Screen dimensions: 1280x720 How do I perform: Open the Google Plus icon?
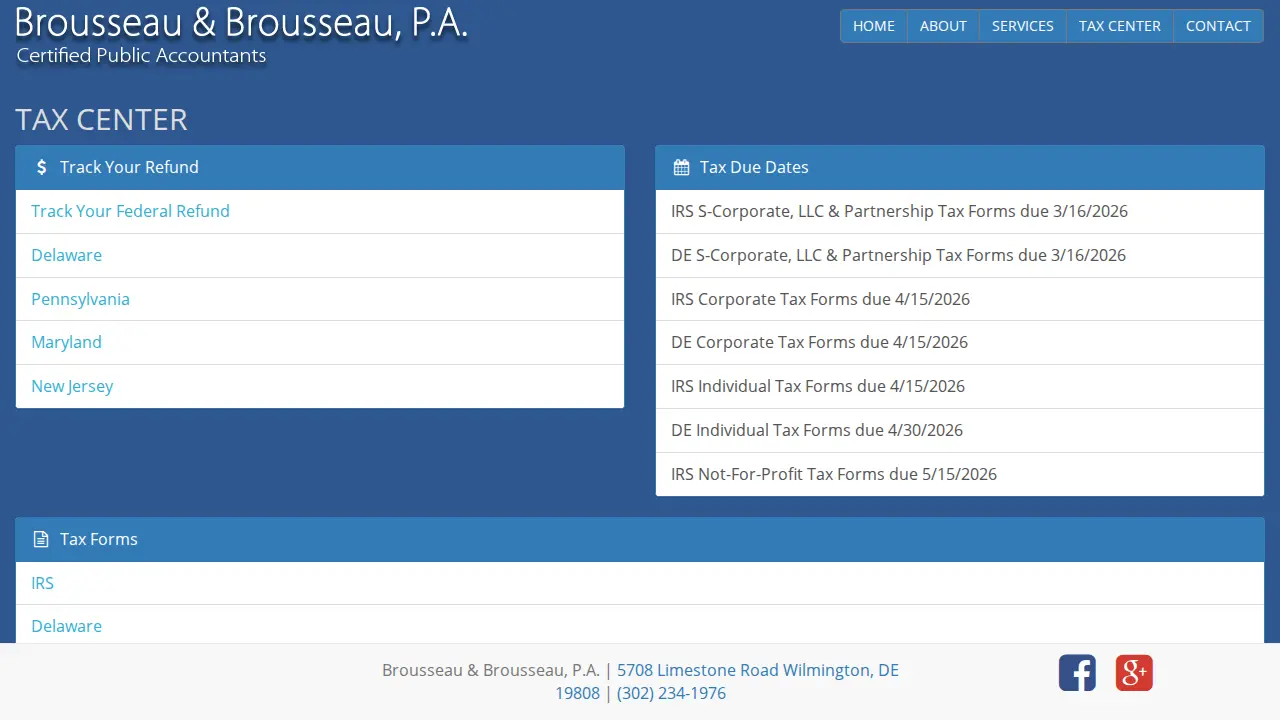point(1134,673)
